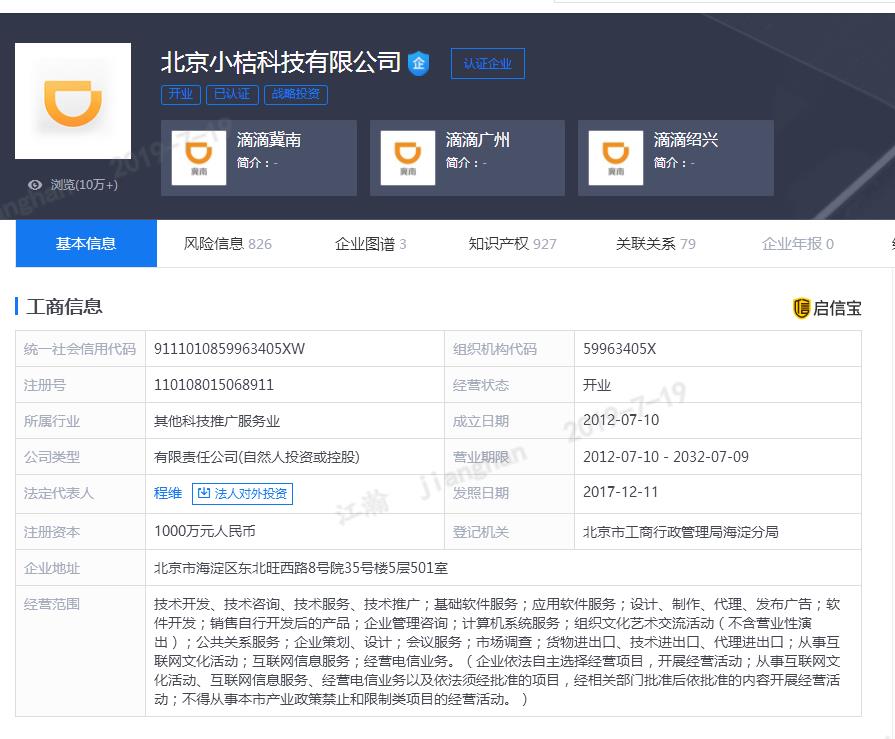
Task: Click the 法人对外投资 button
Action: pos(242,494)
